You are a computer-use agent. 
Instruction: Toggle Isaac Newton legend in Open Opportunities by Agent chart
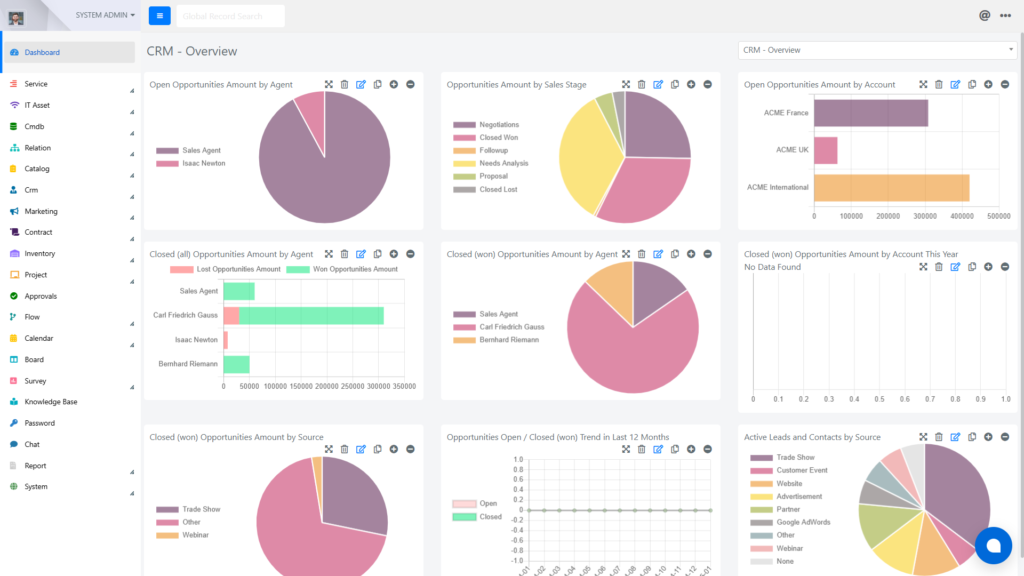pos(191,163)
